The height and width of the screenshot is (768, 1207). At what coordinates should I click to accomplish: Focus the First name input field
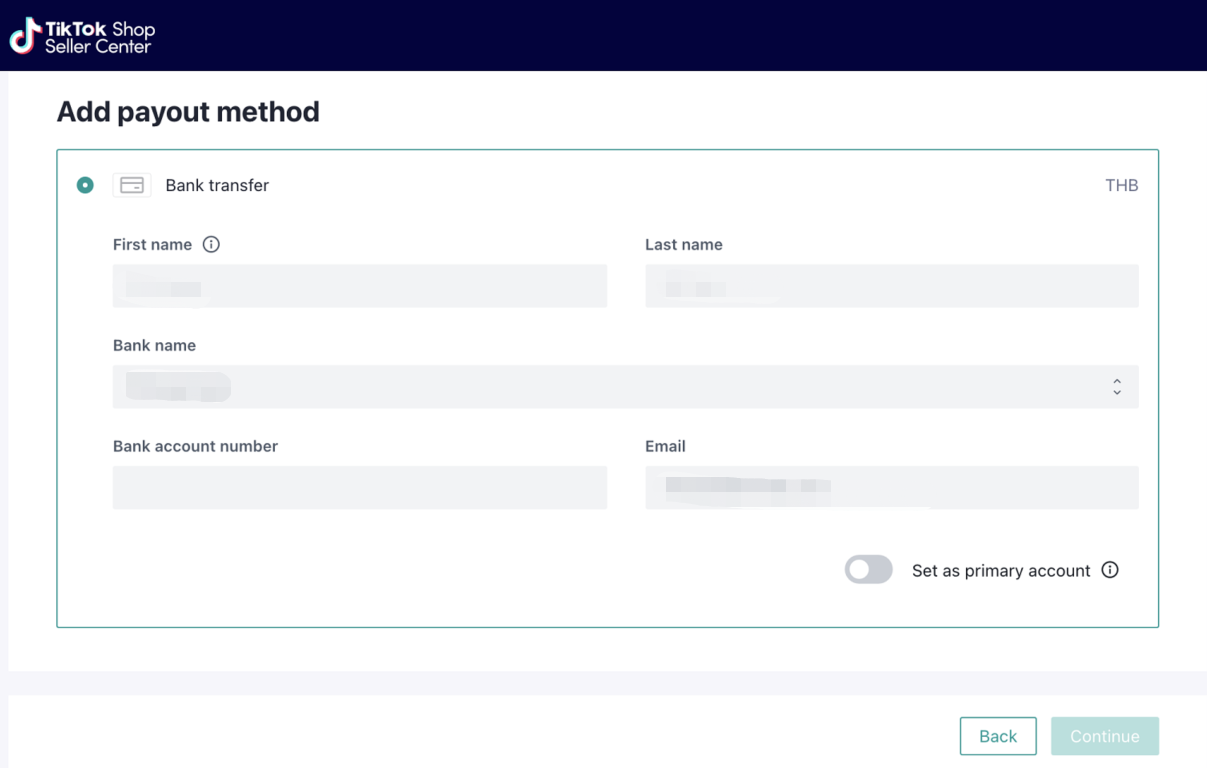(x=359, y=287)
